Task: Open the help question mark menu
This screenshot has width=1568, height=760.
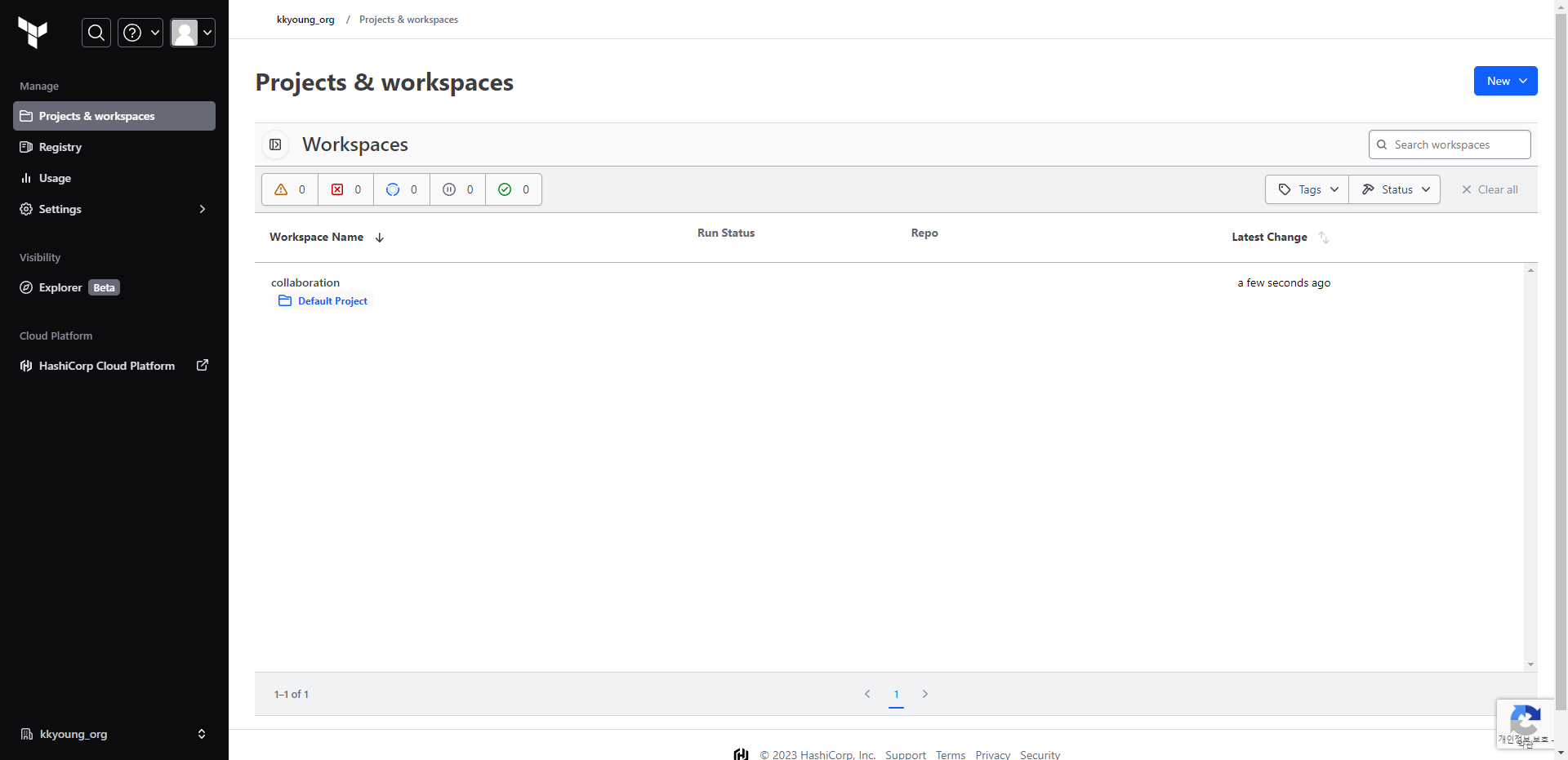Action: click(x=140, y=33)
